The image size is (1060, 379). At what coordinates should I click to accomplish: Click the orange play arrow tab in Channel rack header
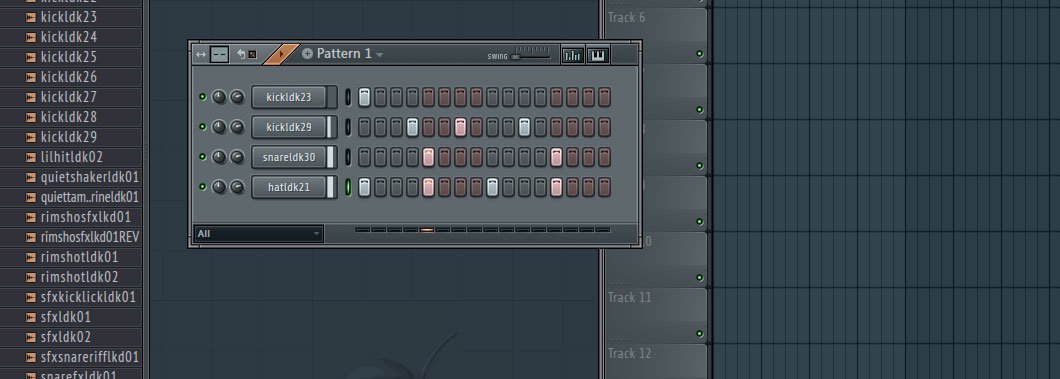point(281,54)
